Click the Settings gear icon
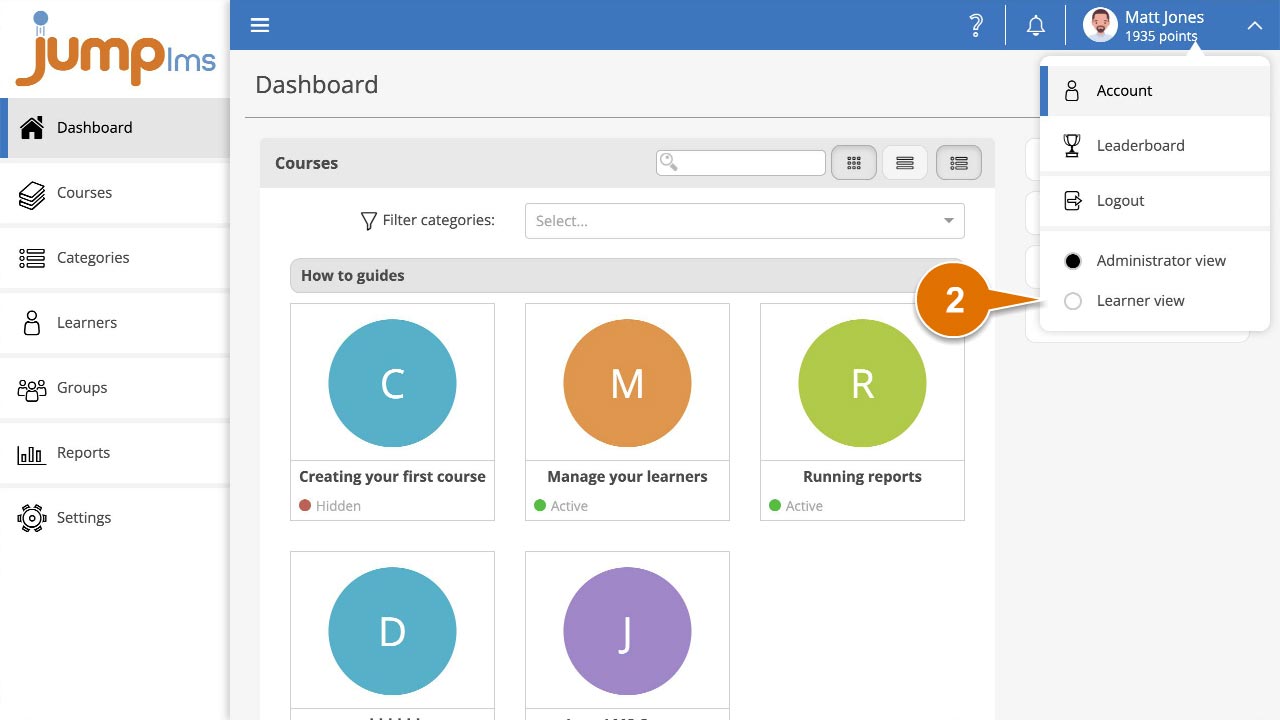 [32, 518]
